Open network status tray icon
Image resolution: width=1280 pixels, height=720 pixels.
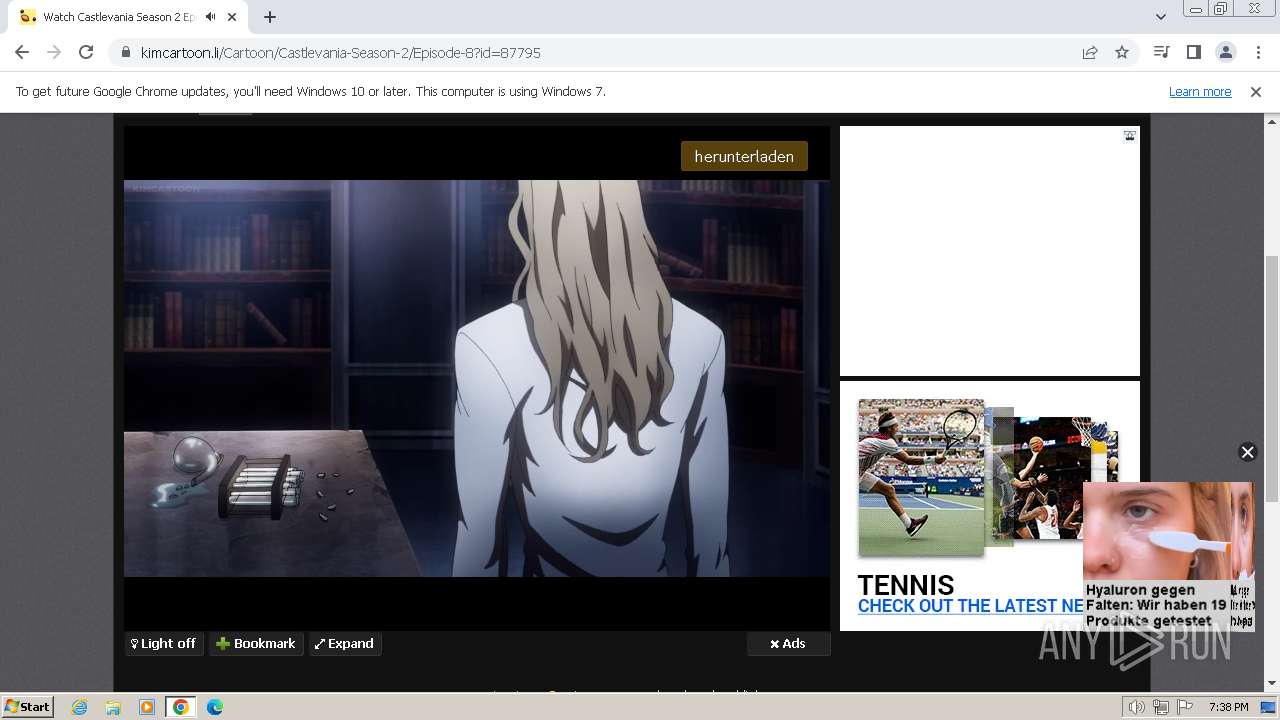(x=1161, y=707)
